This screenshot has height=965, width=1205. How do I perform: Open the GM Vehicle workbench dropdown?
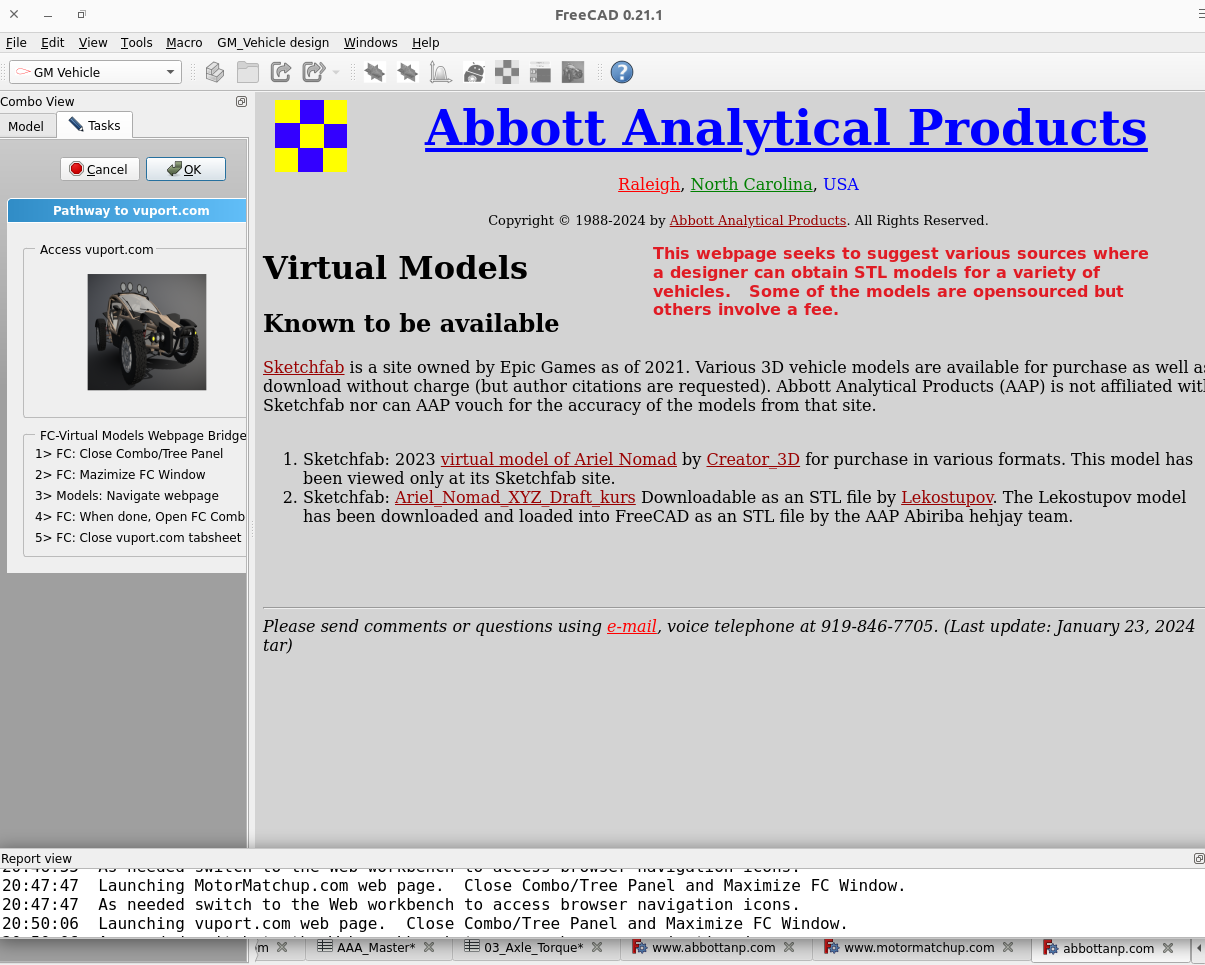click(95, 72)
